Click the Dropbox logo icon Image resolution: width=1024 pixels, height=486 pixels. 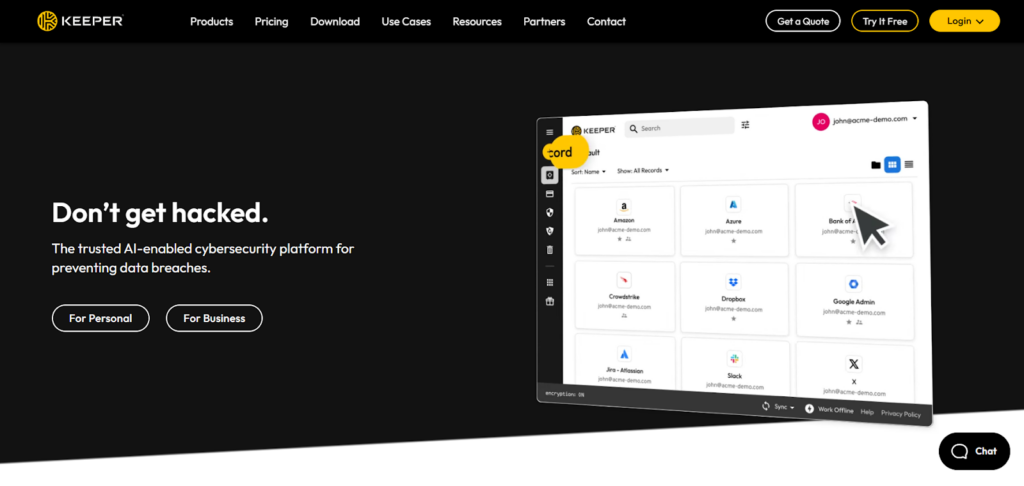pos(733,282)
